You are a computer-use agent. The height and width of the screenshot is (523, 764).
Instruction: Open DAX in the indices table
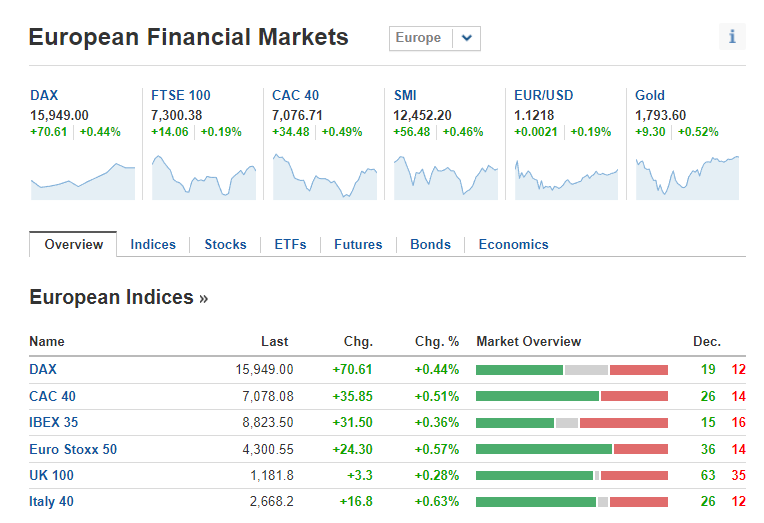[43, 369]
